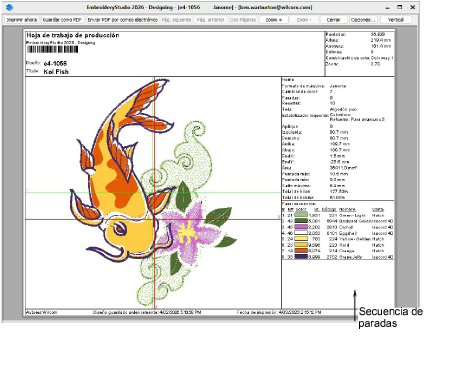
Task: Click the 'Janome' machine format value
Action: 338,86
